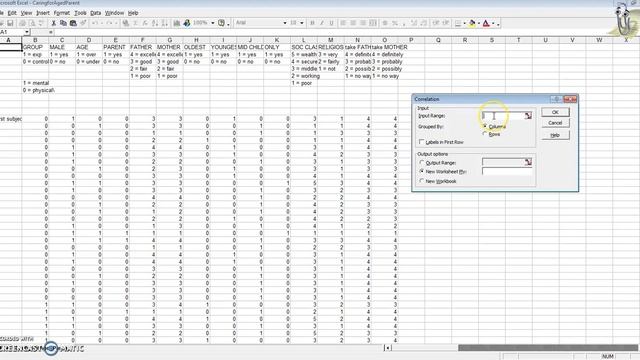This screenshot has width=640, height=360.
Task: Click the Currency style icon
Action: pyautogui.click(x=385, y=23)
